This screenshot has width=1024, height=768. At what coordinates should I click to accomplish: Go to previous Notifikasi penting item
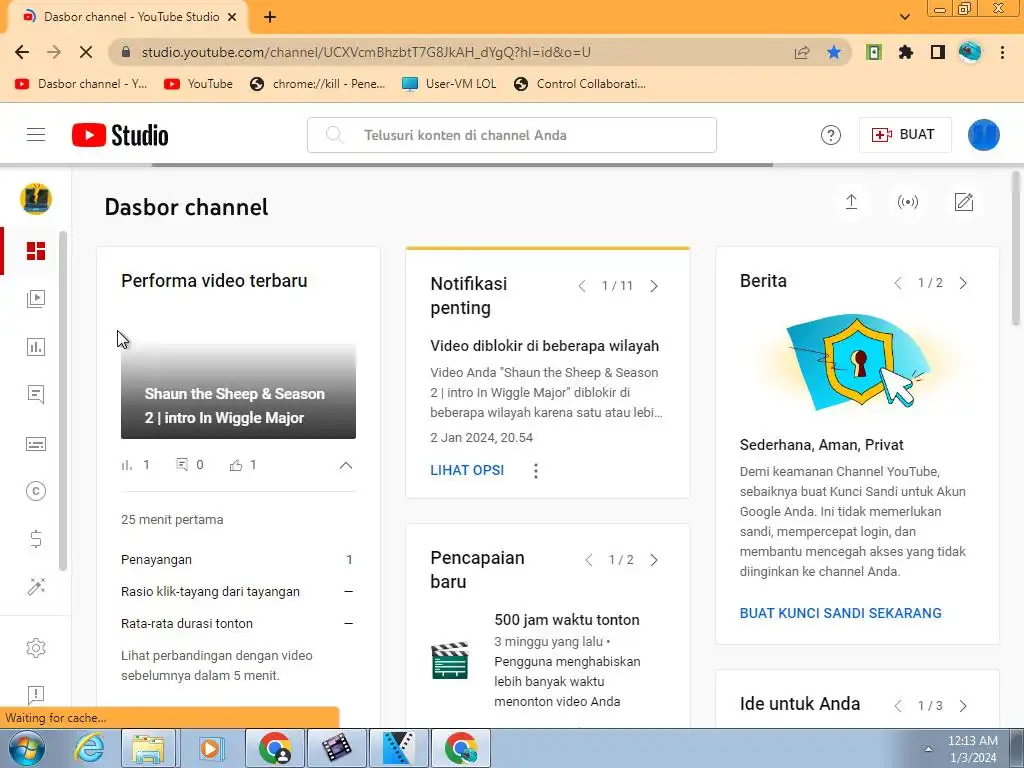(x=582, y=286)
